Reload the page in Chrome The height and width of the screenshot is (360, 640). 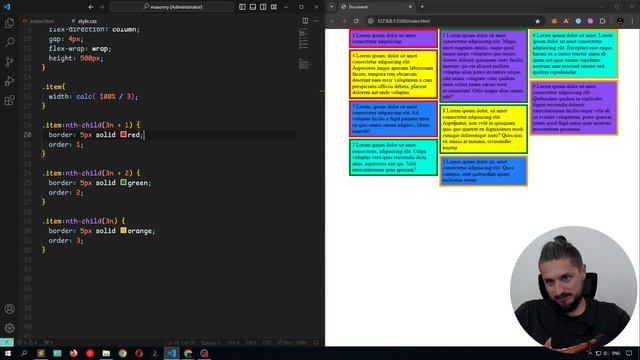coord(356,21)
